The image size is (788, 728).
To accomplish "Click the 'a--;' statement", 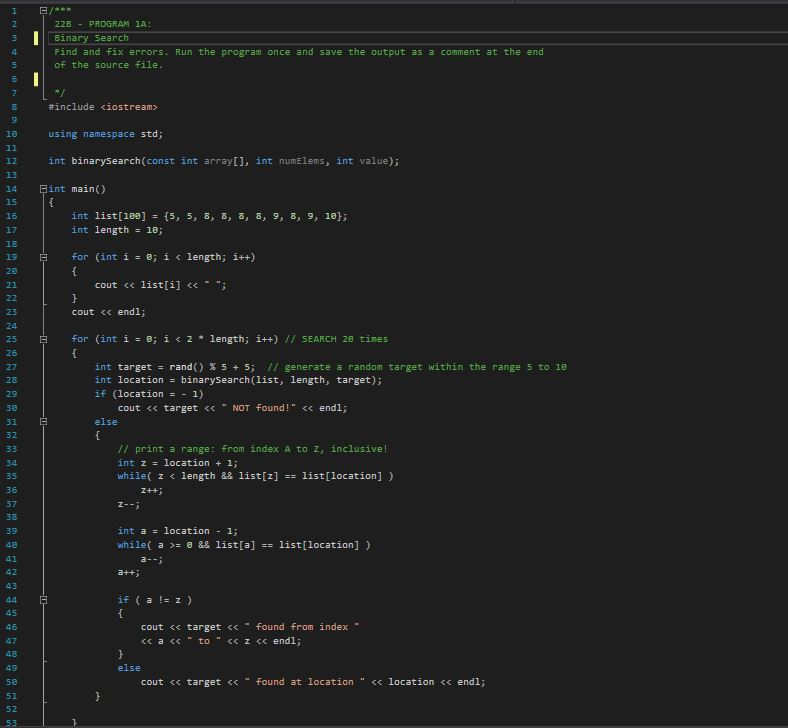I will [x=152, y=559].
